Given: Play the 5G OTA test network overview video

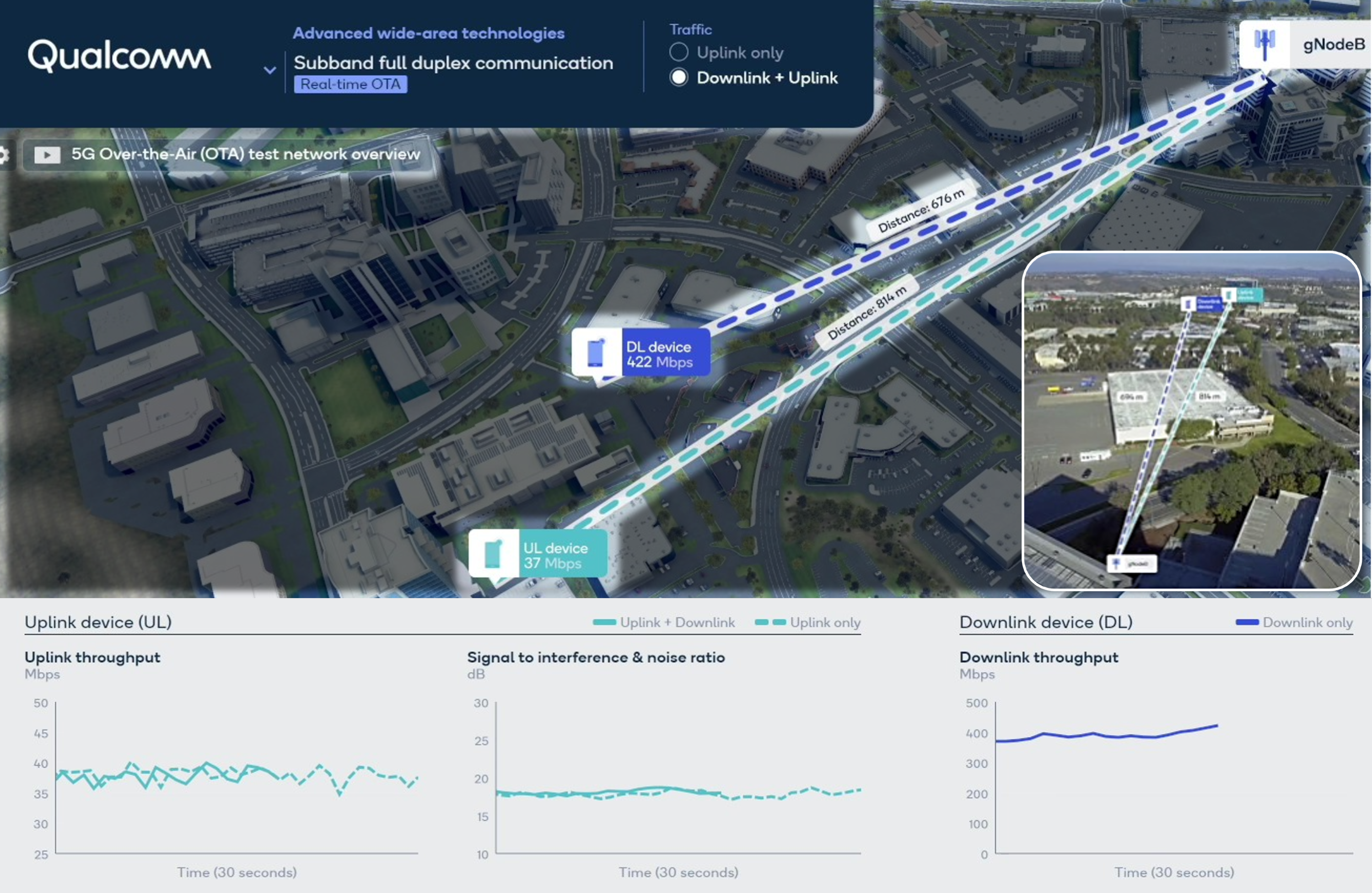Looking at the screenshot, I should point(47,155).
